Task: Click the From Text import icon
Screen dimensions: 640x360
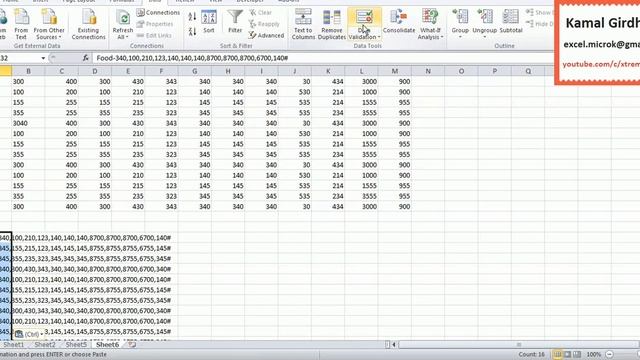Action: click(x=21, y=25)
